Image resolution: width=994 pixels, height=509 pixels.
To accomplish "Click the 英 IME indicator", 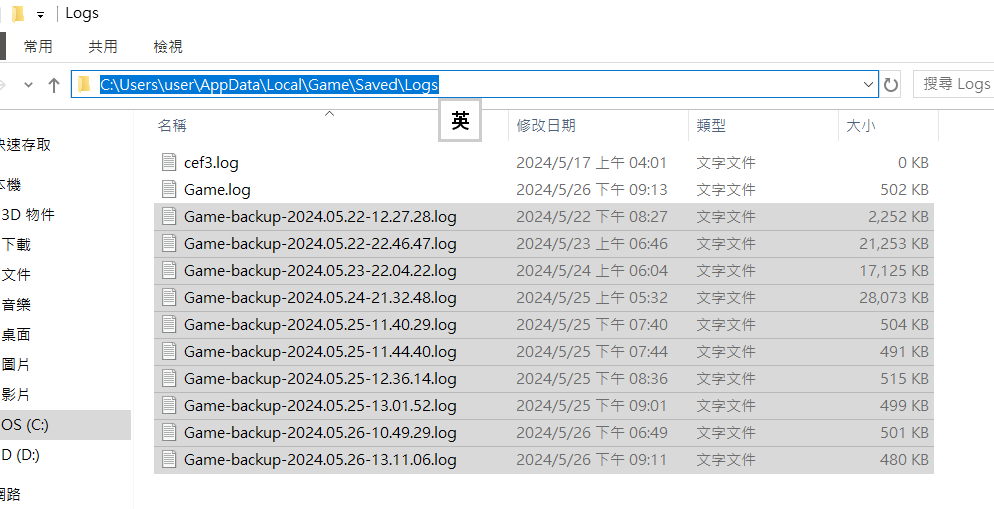I will pos(460,120).
